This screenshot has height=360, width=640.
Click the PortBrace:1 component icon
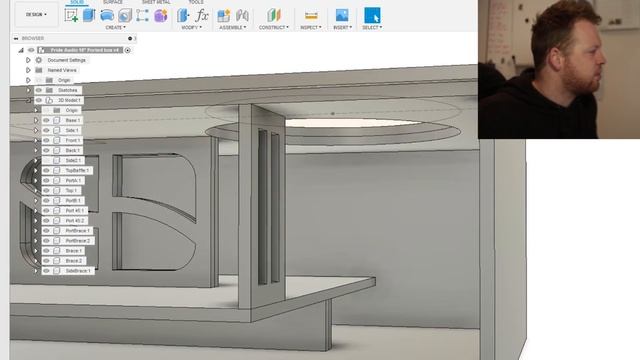[57, 231]
